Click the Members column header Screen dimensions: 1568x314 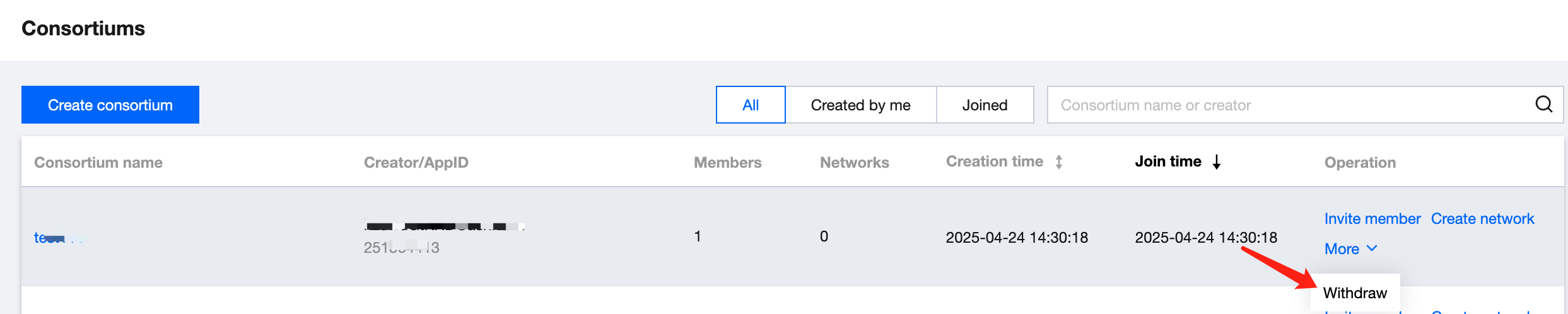click(x=727, y=163)
